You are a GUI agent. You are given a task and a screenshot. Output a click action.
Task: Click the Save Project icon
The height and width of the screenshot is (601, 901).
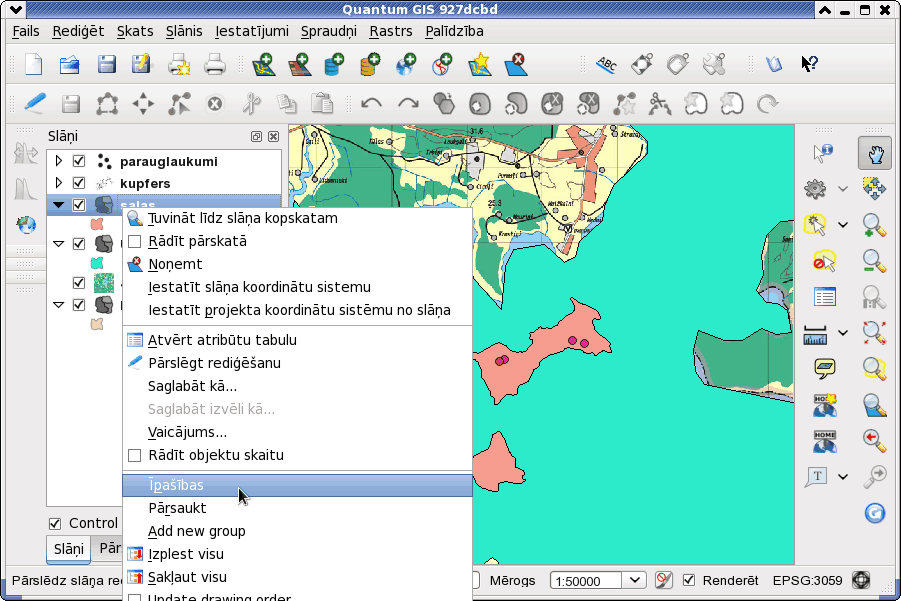pyautogui.click(x=106, y=64)
